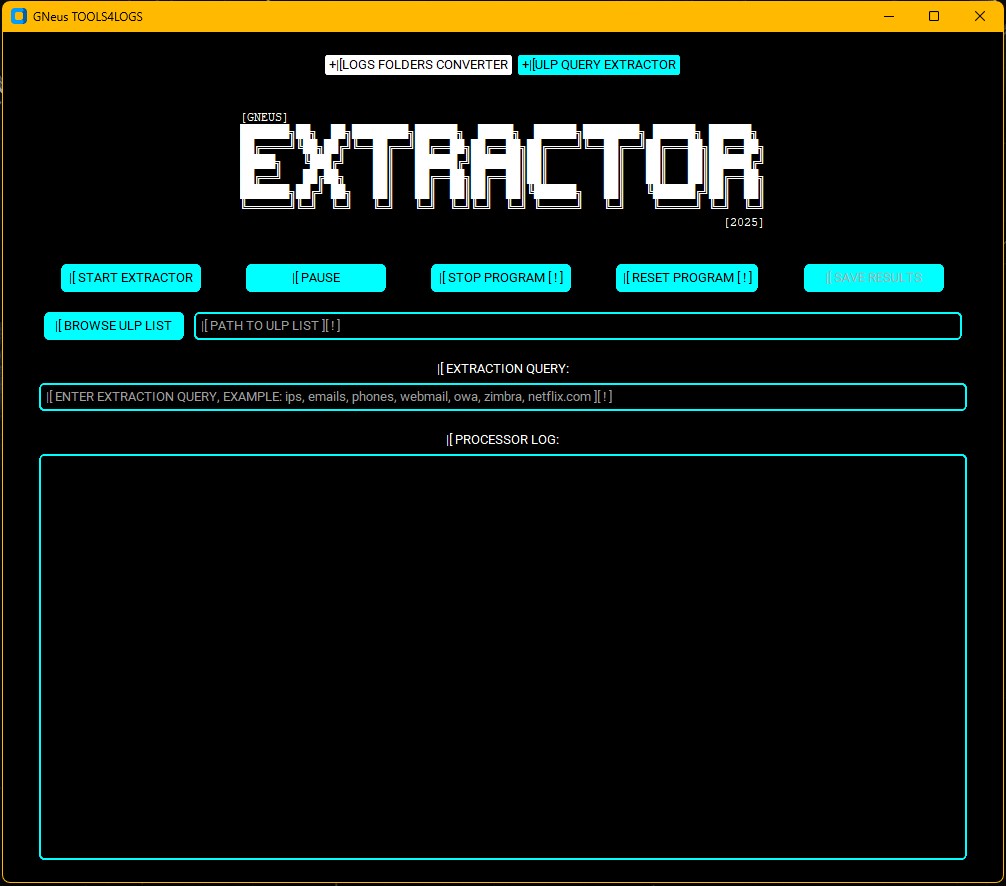Viewport: 1006px width, 886px height.
Task: Click the SAVE RESULTS button
Action: click(x=874, y=278)
